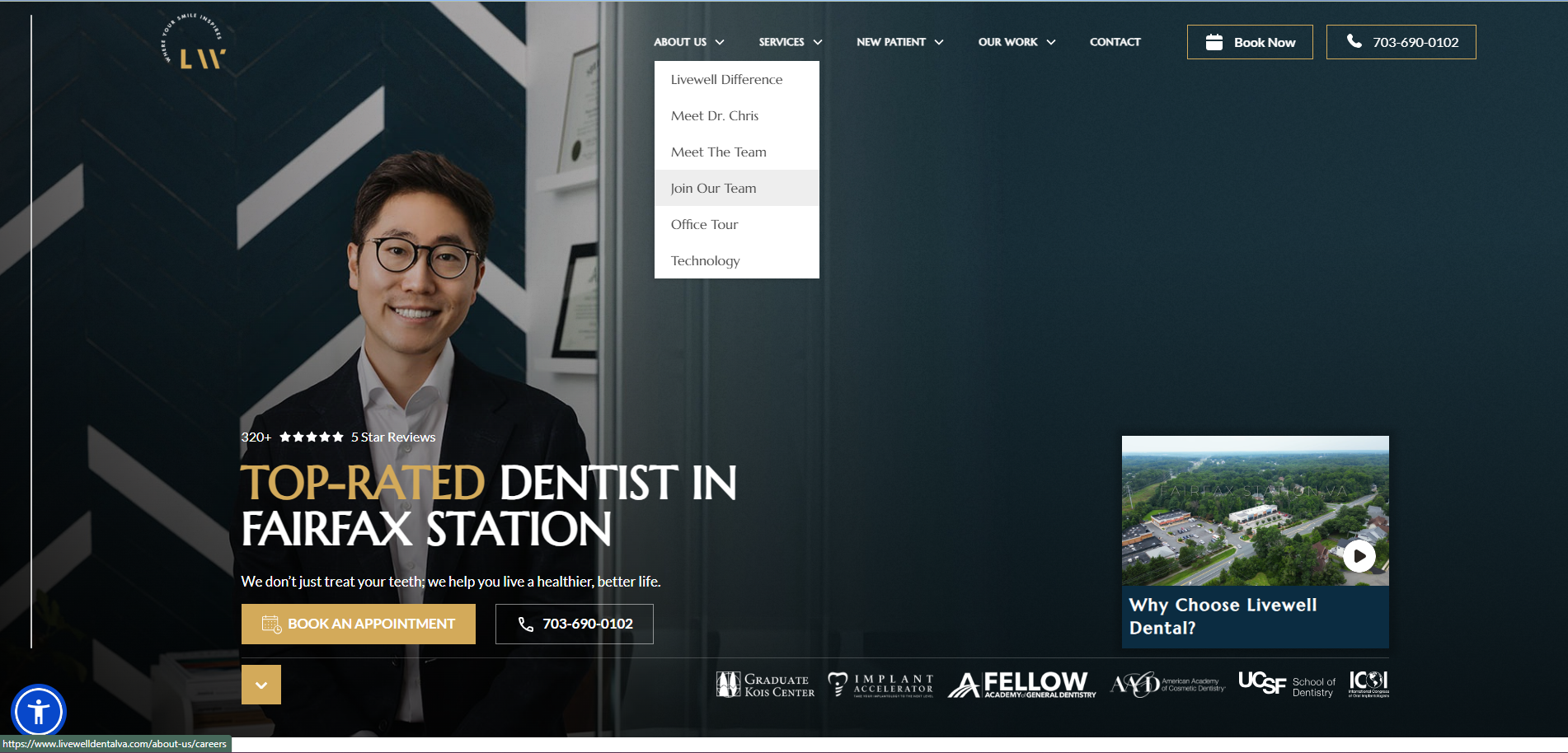Click the 5 Star Reviews text
This screenshot has width=1568, height=753.
[x=393, y=437]
